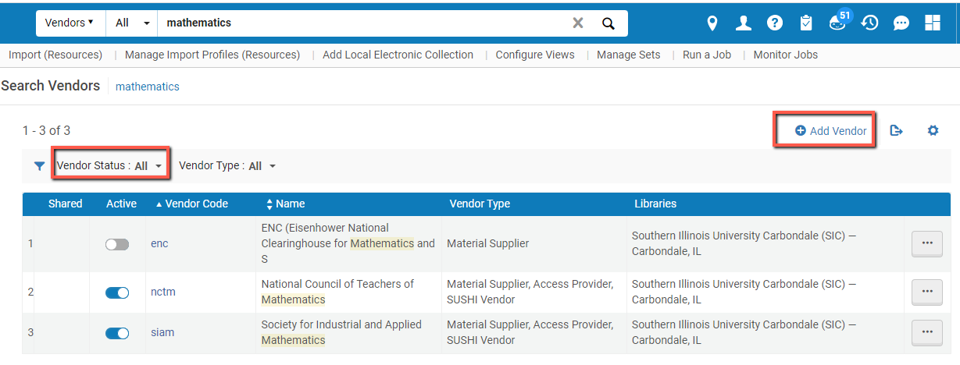Sort by Vendor Code column header
960x365 pixels.
pyautogui.click(x=192, y=204)
